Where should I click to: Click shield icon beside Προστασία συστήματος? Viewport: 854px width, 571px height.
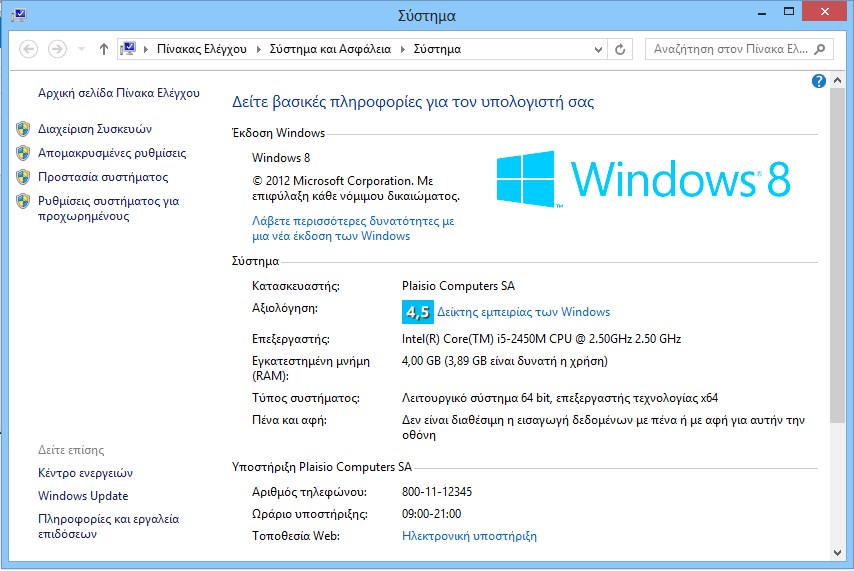23,177
